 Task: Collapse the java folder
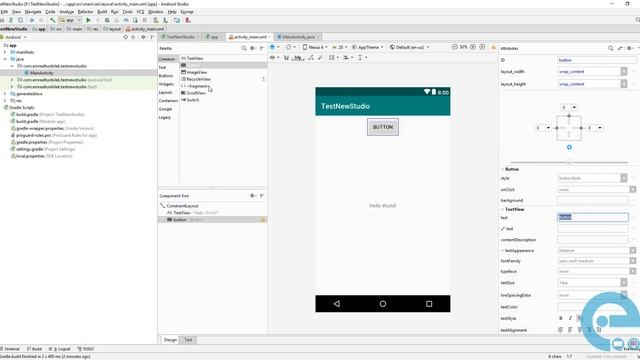point(5,59)
